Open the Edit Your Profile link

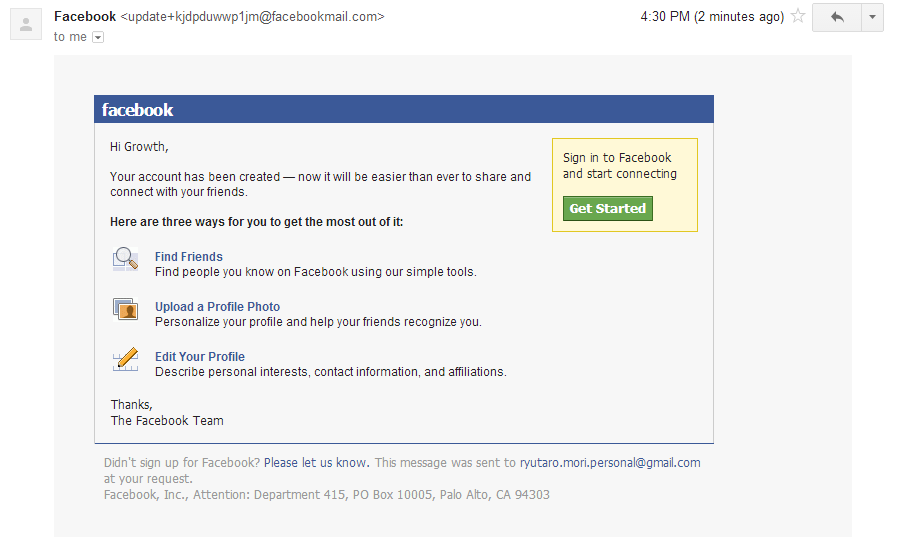(200, 357)
